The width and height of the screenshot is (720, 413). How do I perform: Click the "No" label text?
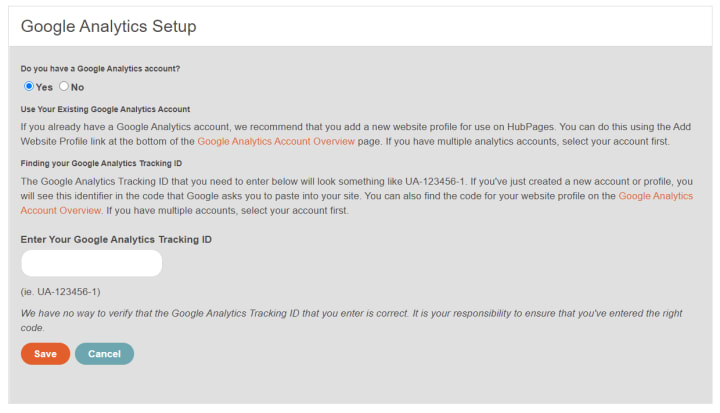(78, 88)
